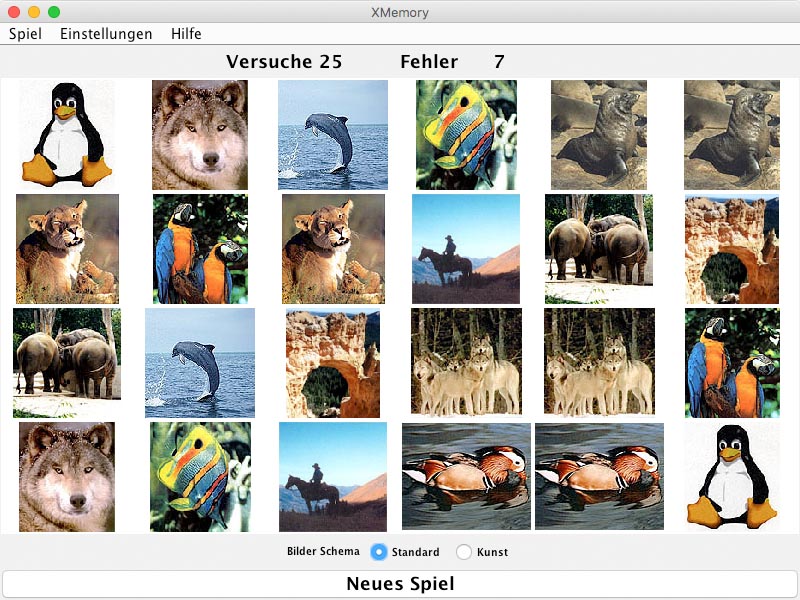The image size is (800, 600).
Task: Choose the butterflyfish card below the dolphin
Action: pos(201,477)
